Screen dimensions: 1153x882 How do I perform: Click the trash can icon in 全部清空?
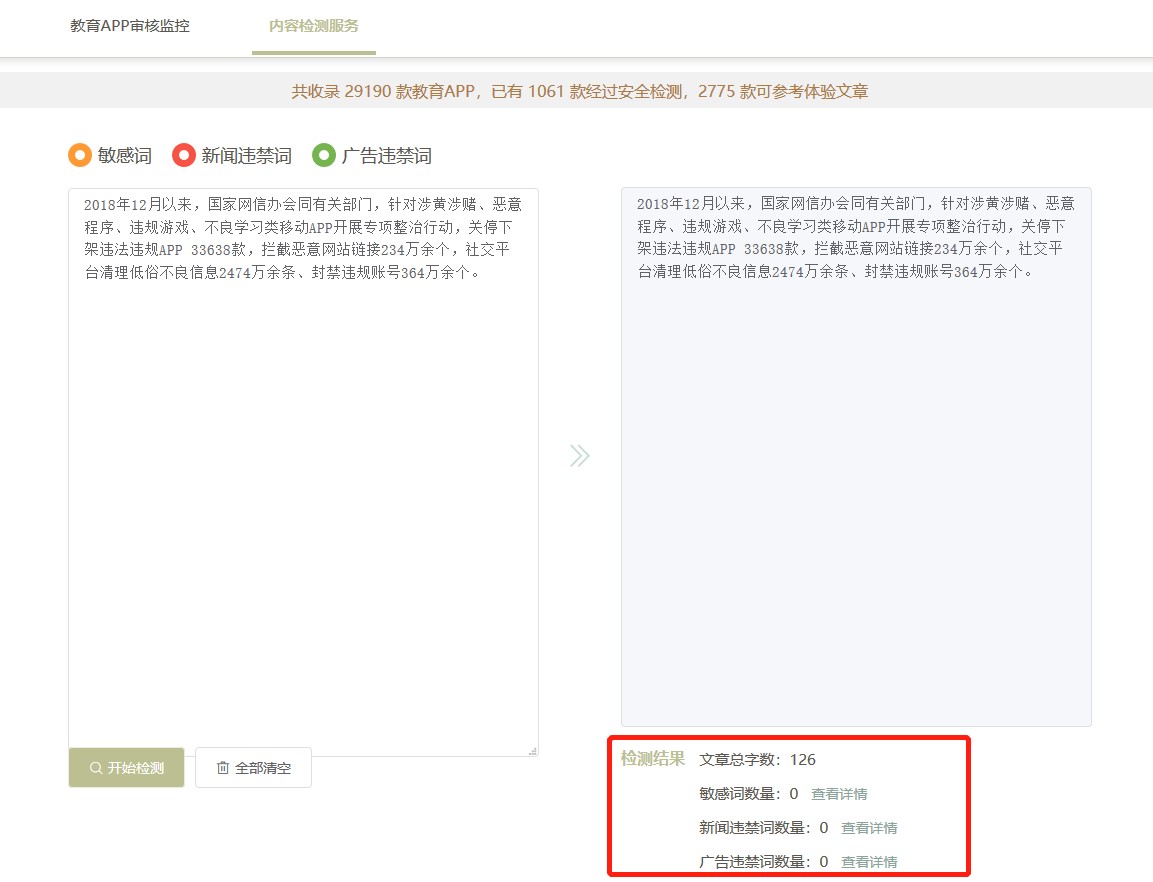223,768
